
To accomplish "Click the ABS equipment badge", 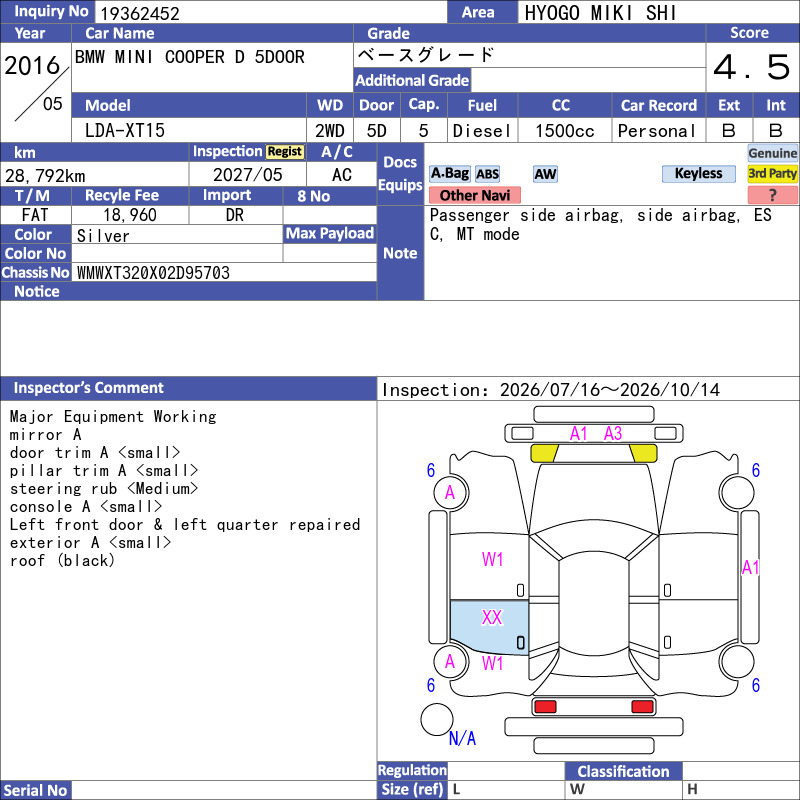I will point(487,174).
